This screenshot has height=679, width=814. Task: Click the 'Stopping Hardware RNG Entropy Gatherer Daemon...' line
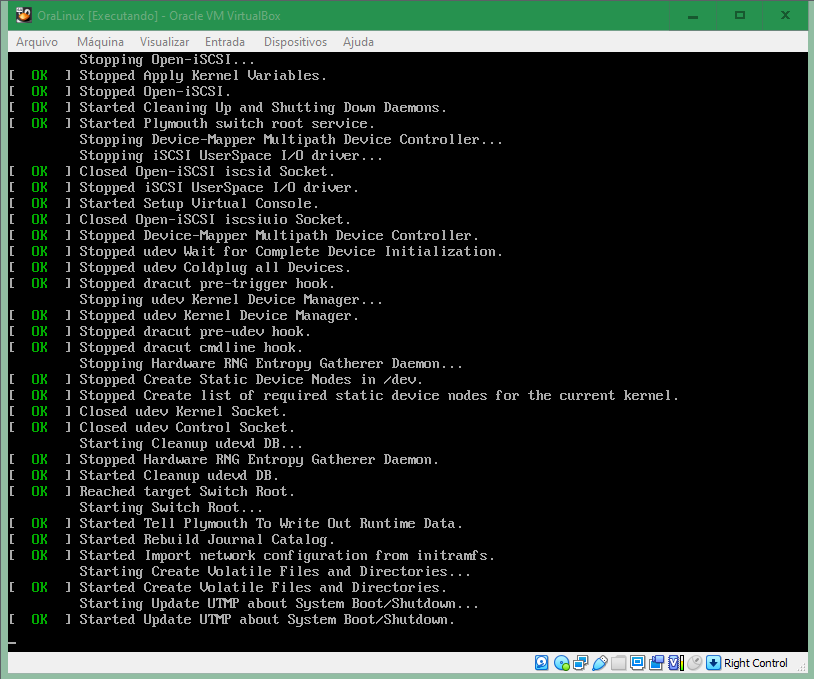(x=271, y=363)
